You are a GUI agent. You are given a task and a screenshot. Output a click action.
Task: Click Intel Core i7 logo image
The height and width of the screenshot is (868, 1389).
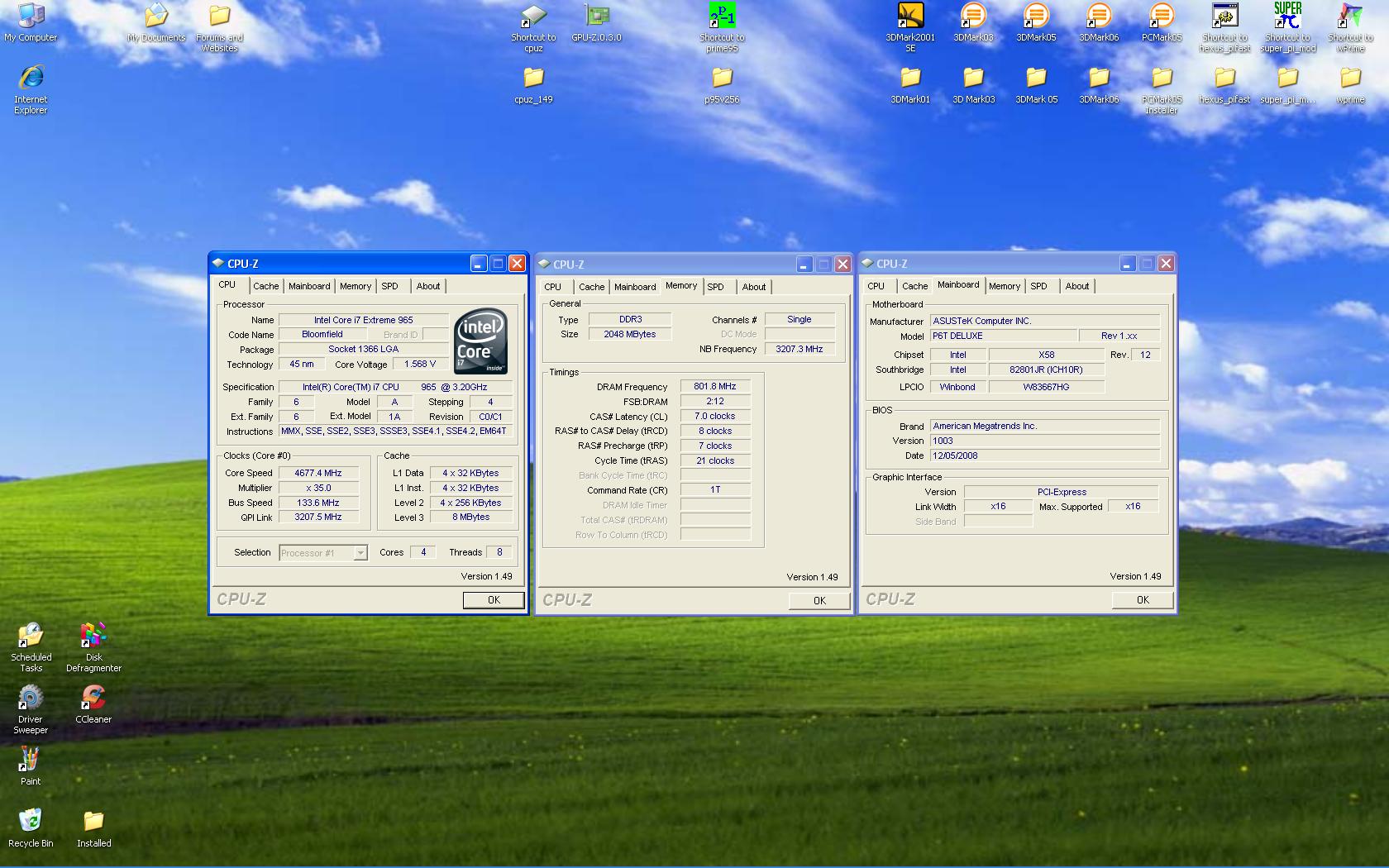click(x=481, y=341)
